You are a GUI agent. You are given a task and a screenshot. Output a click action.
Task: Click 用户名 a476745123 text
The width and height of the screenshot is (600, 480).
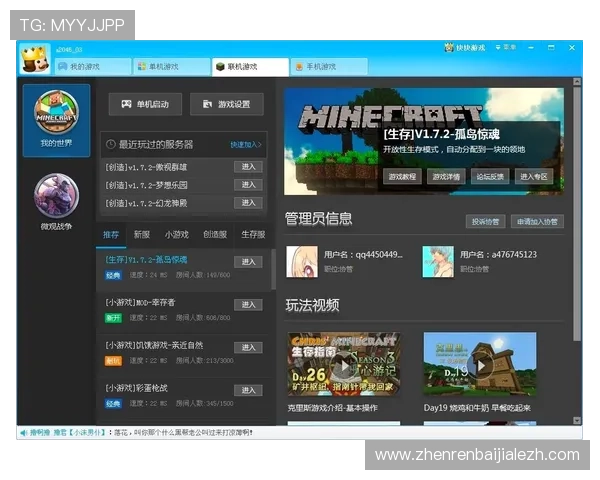coord(498,255)
